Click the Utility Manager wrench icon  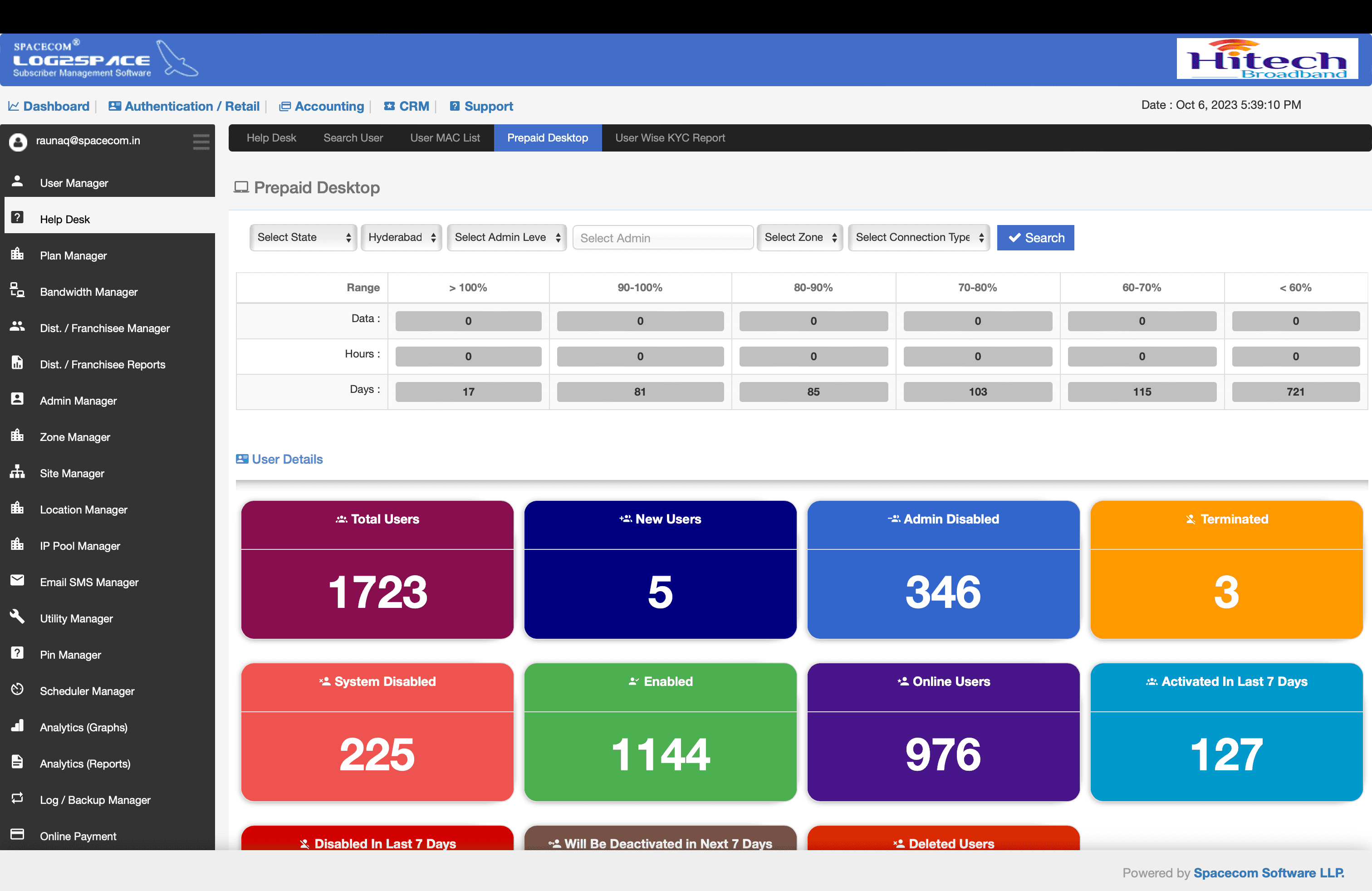[17, 617]
